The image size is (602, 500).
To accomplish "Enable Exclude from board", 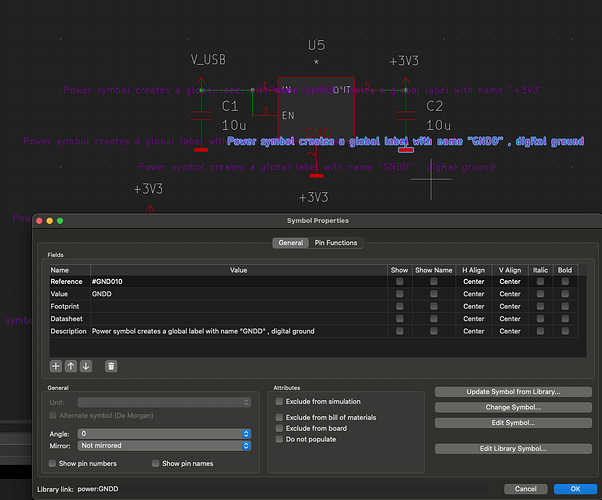I will [x=280, y=428].
